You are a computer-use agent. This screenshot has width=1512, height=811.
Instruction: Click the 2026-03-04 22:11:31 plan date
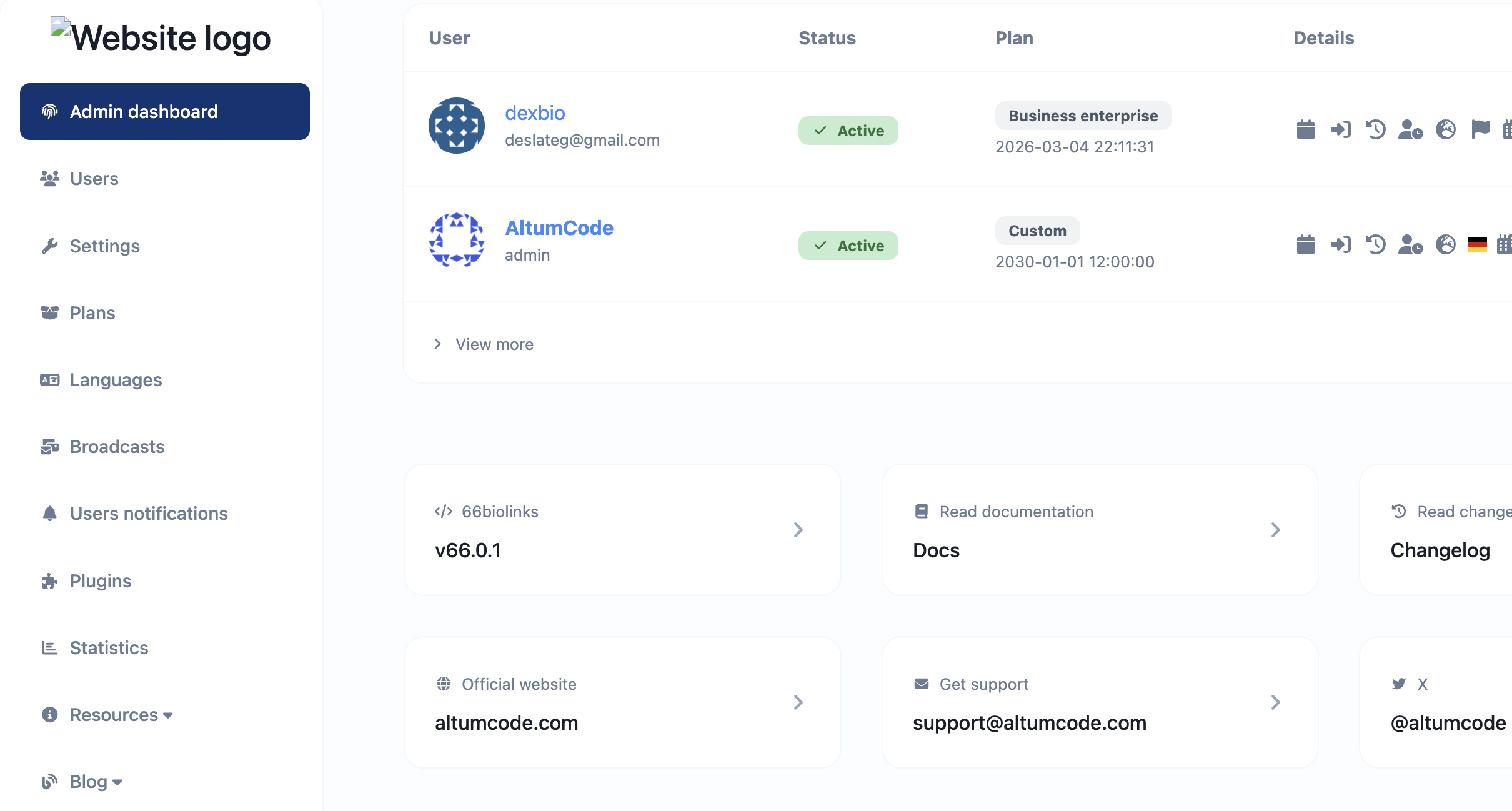point(1075,147)
